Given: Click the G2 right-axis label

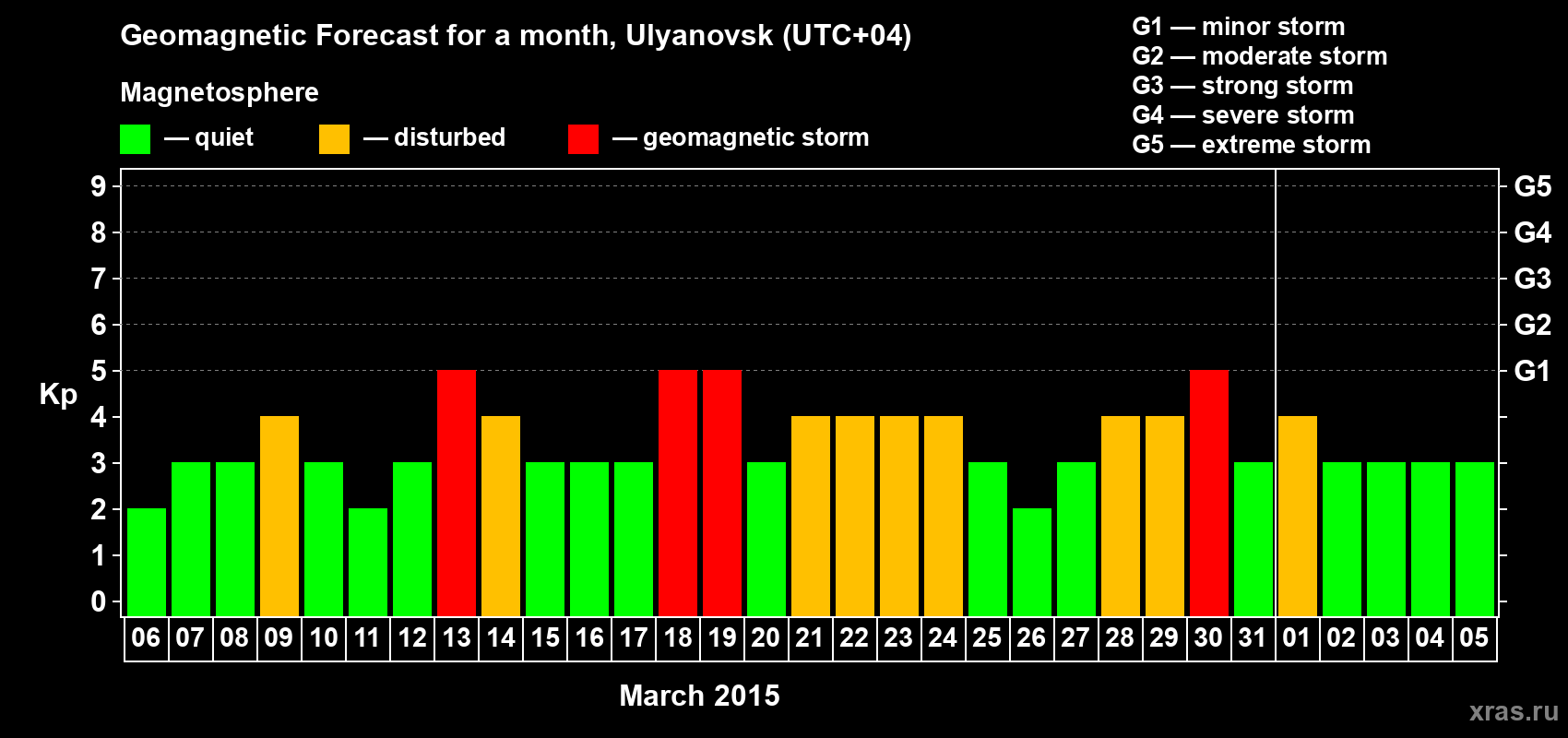Looking at the screenshot, I should click(x=1532, y=325).
